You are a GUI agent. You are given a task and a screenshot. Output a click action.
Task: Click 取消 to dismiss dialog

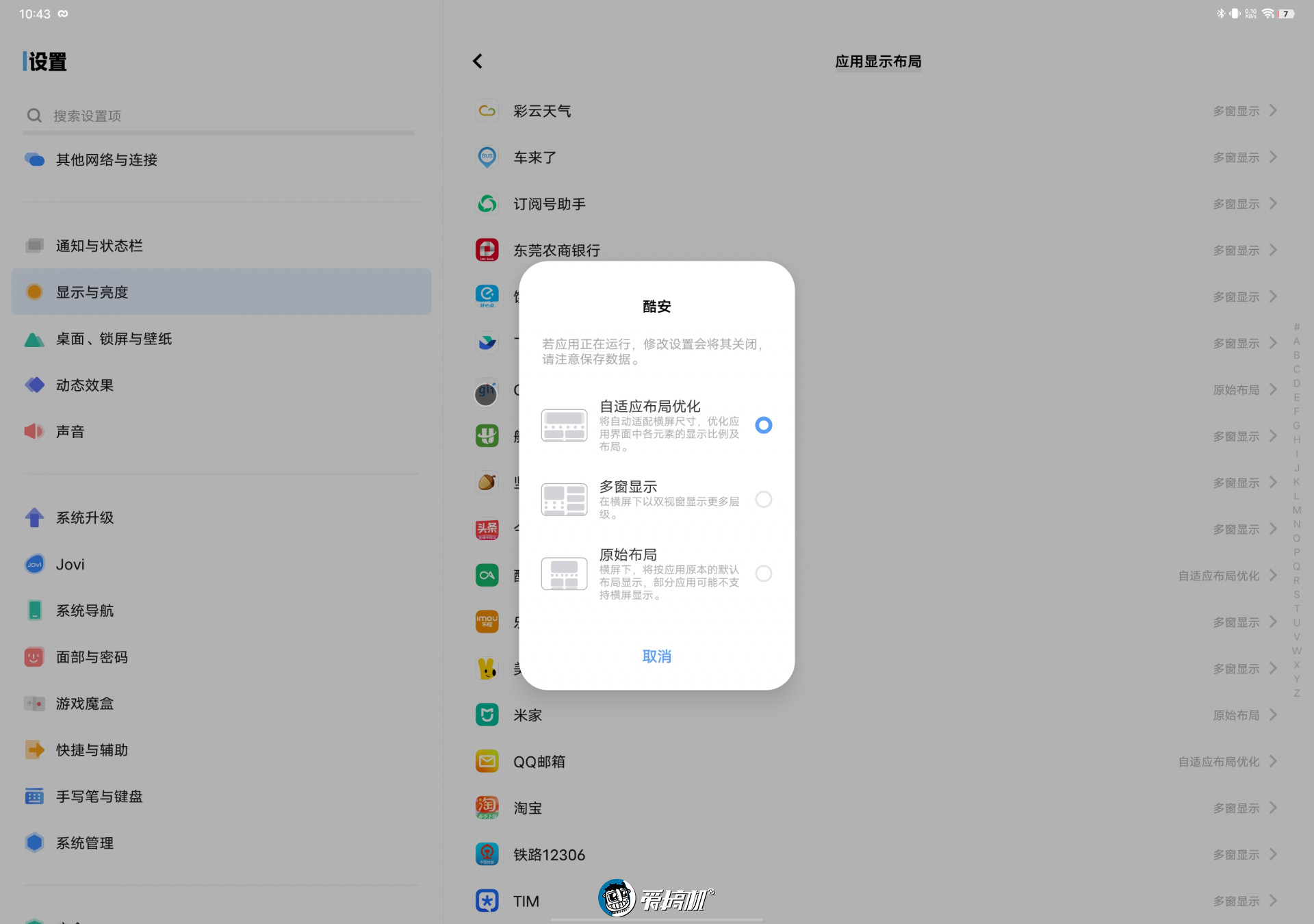[656, 656]
